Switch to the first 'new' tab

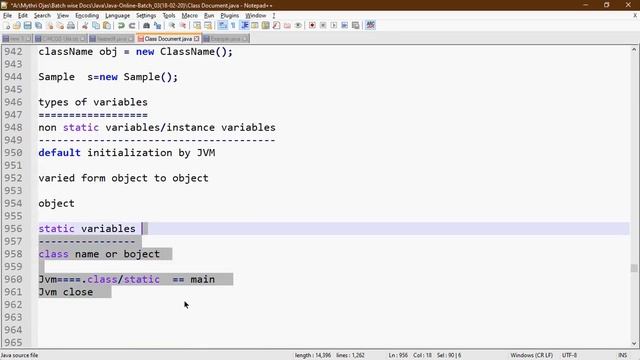16,39
